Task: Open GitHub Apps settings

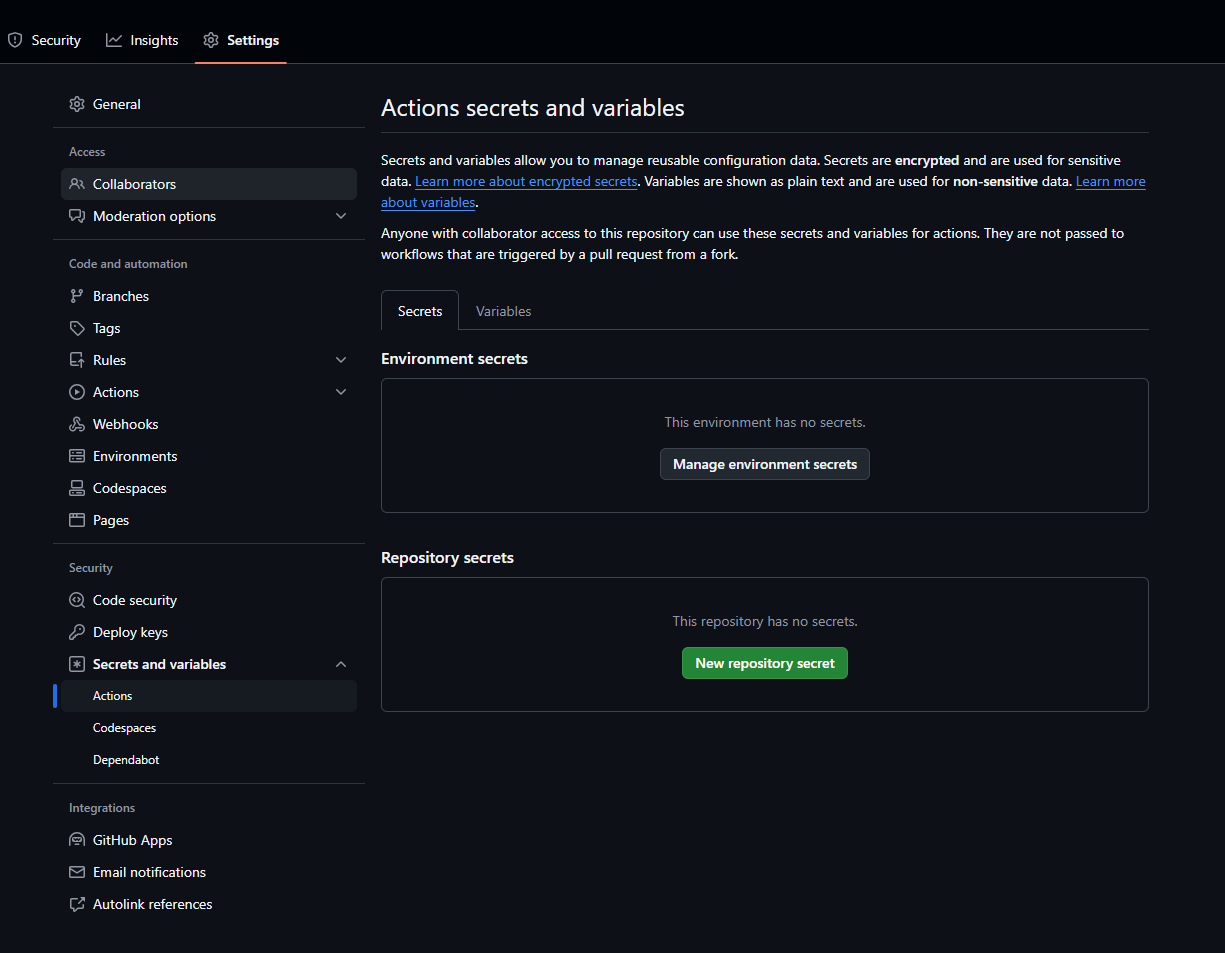Action: coord(209,840)
